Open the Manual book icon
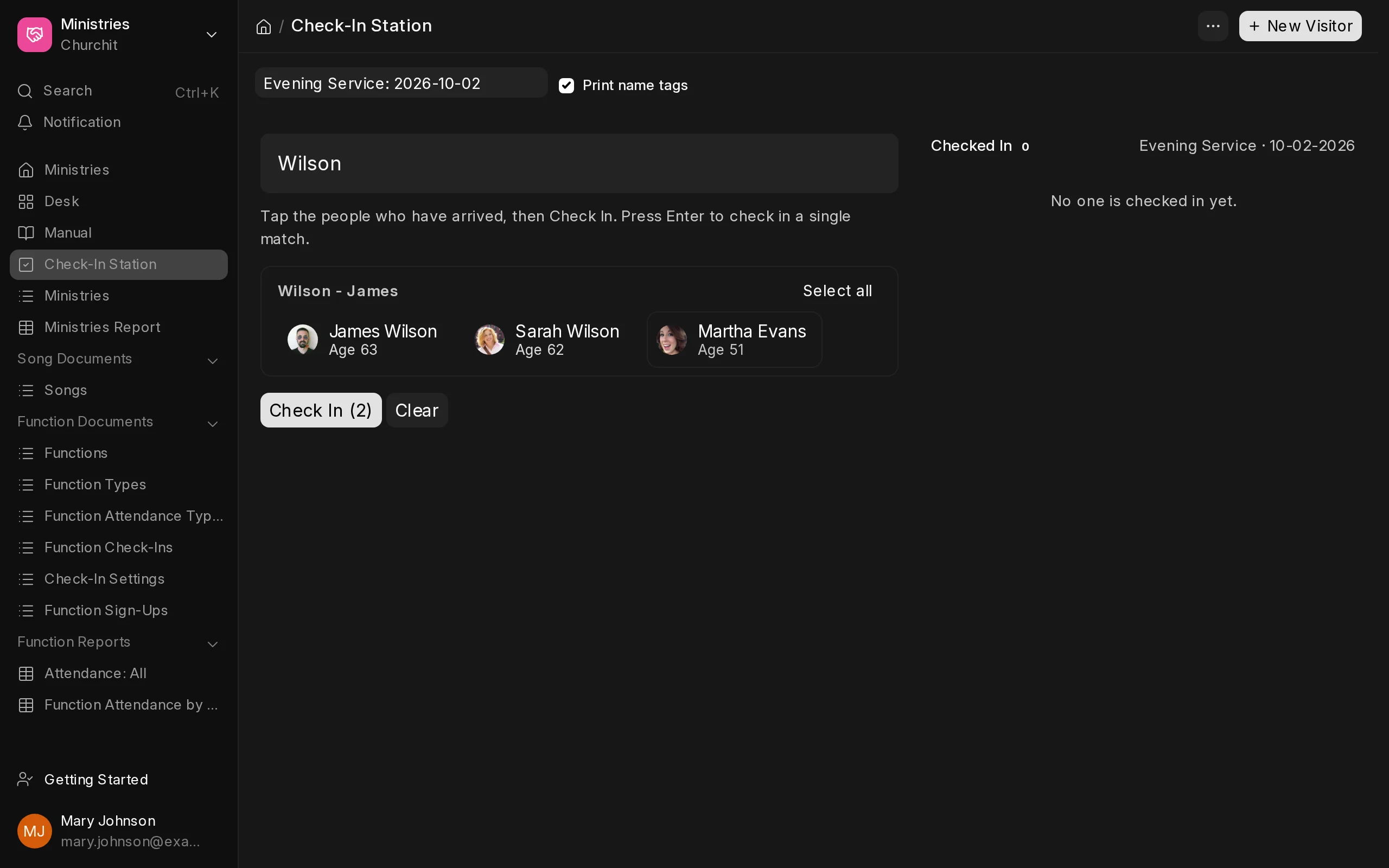 tap(26, 233)
